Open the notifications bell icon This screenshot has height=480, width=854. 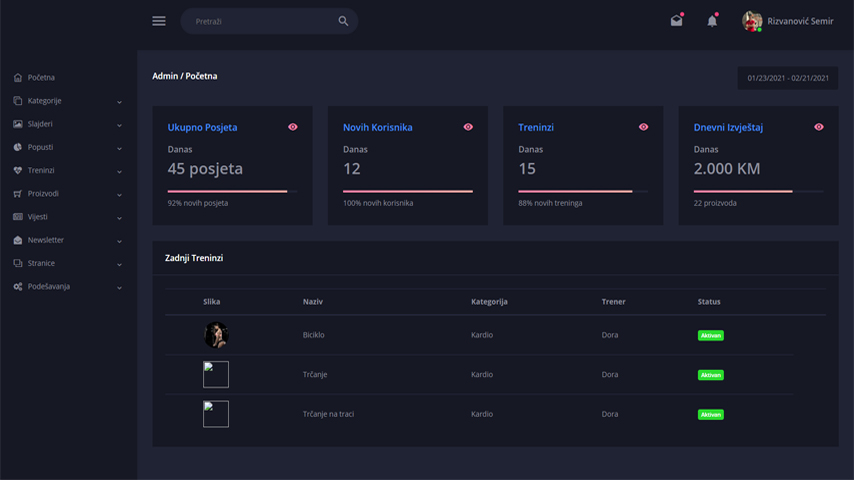[x=712, y=21]
